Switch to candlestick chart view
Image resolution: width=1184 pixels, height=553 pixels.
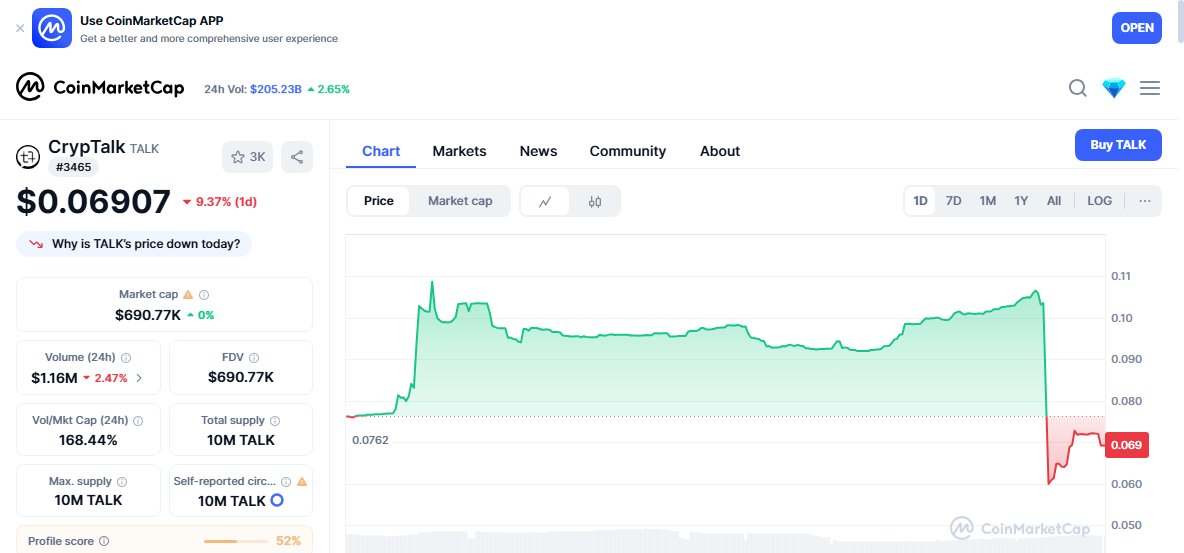595,201
